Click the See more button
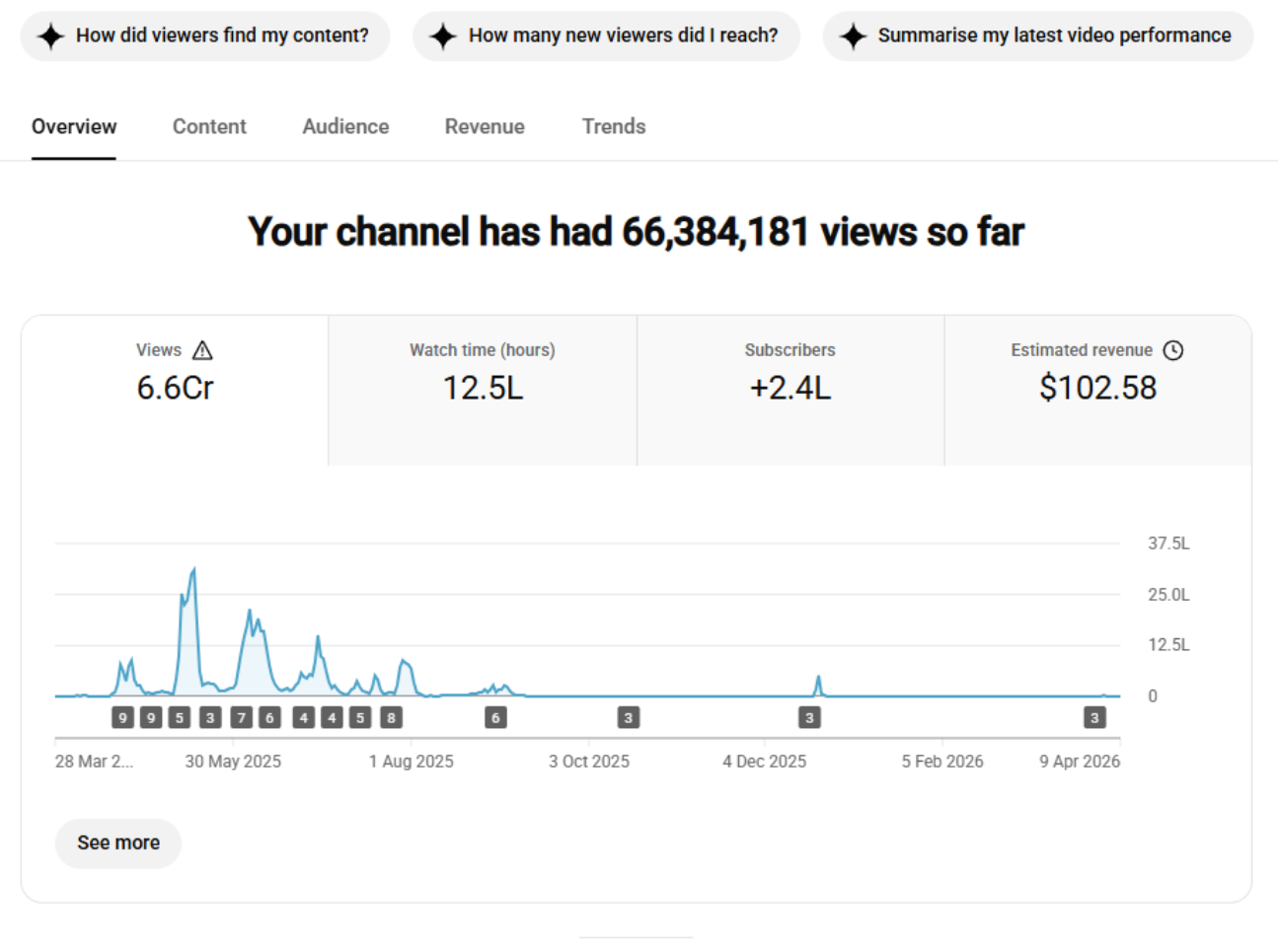Viewport: 1278px width, 952px height. click(118, 843)
